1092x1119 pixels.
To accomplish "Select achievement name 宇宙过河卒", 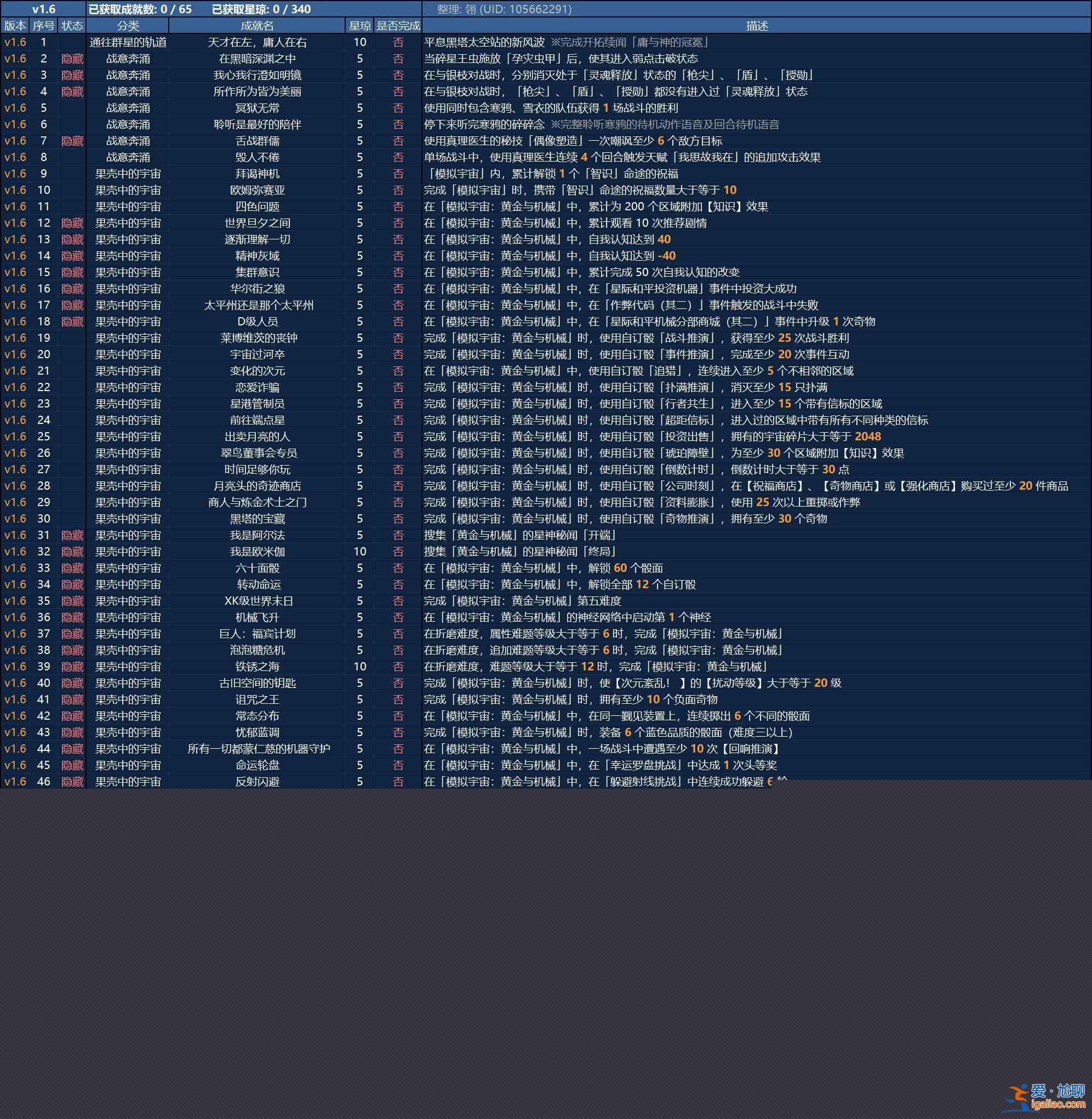I will [257, 354].
